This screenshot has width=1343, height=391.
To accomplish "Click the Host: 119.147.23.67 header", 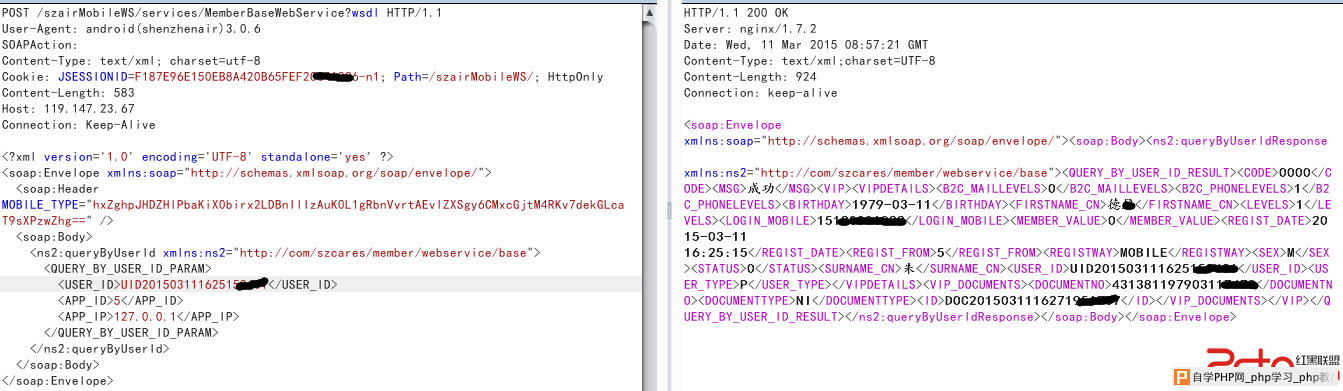I will (x=68, y=108).
